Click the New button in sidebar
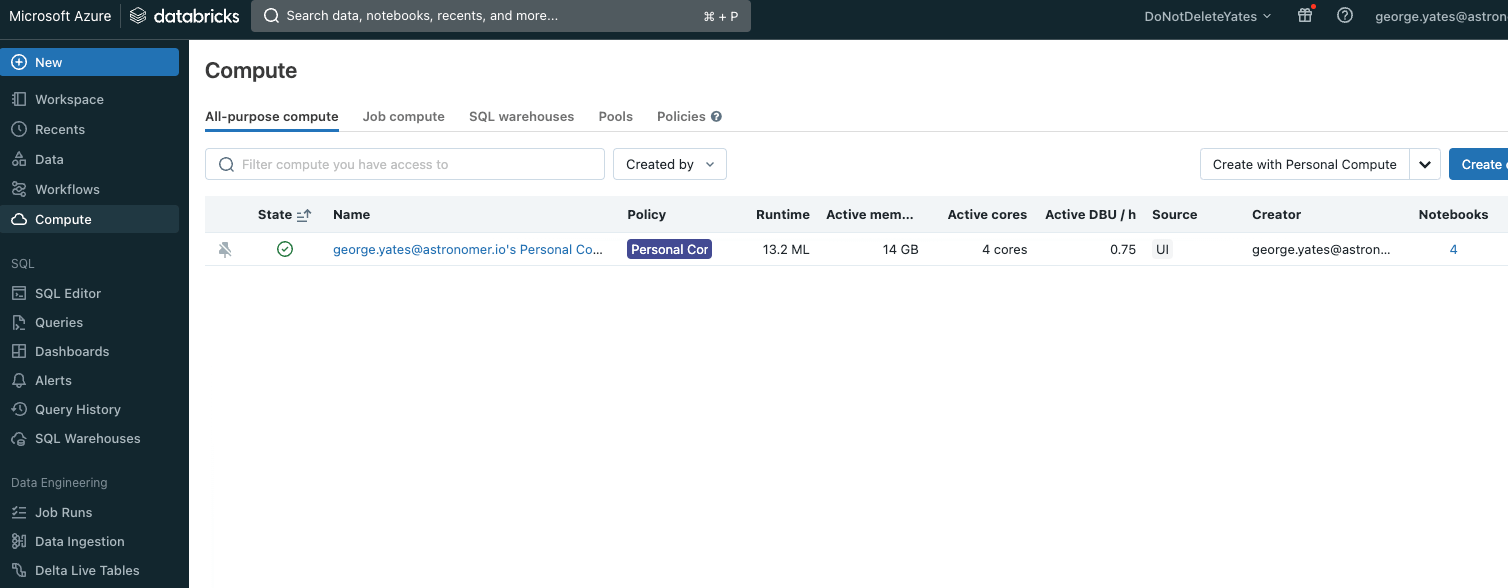Viewport: 1508px width, 588px height. pos(90,62)
